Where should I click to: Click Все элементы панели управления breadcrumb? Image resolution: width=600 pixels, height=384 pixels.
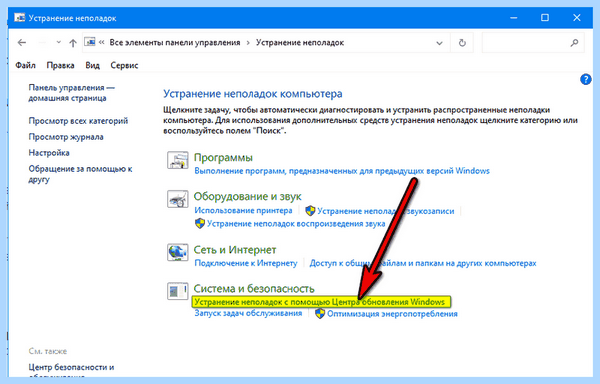click(x=175, y=42)
